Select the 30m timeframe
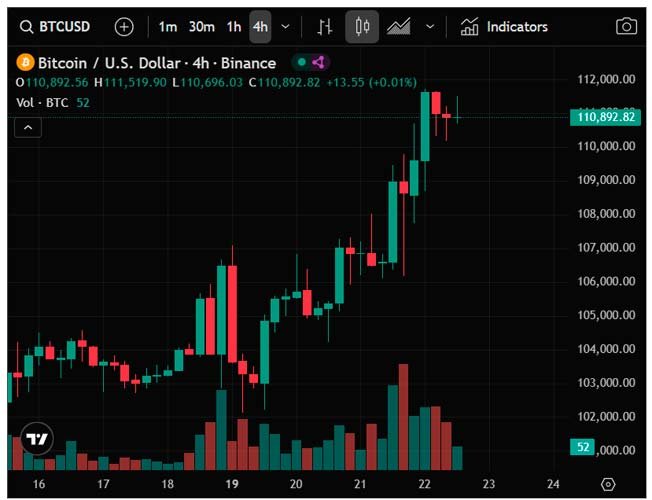 tap(201, 27)
